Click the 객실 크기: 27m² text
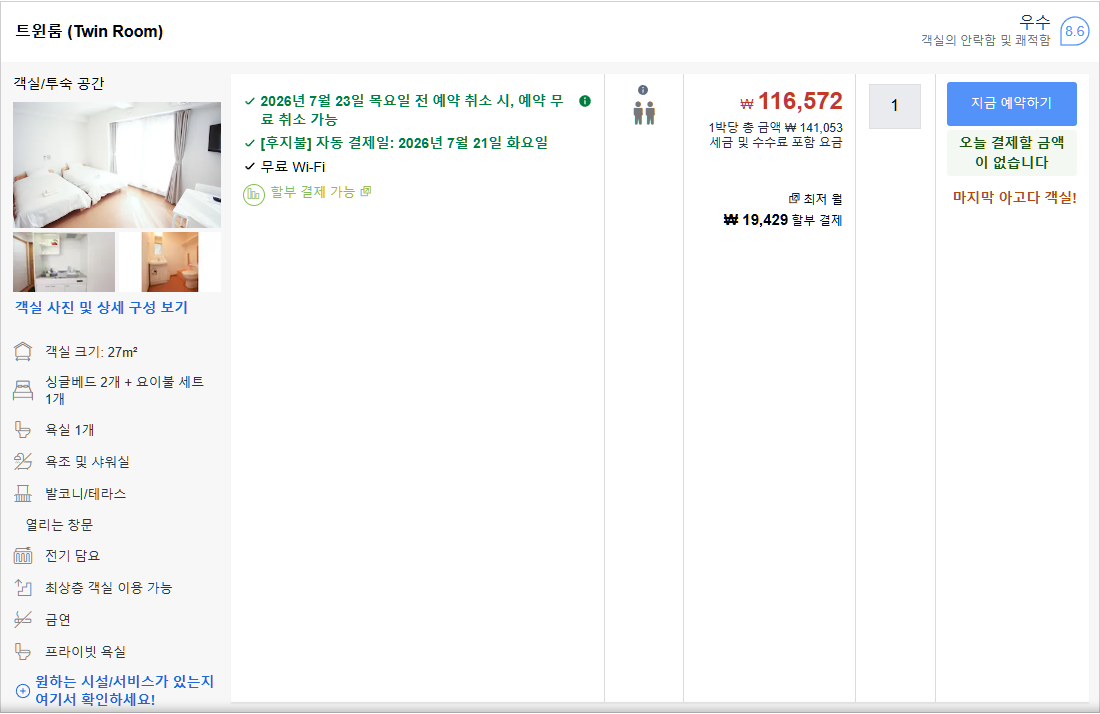Screen dimensions: 1100x714 91,351
